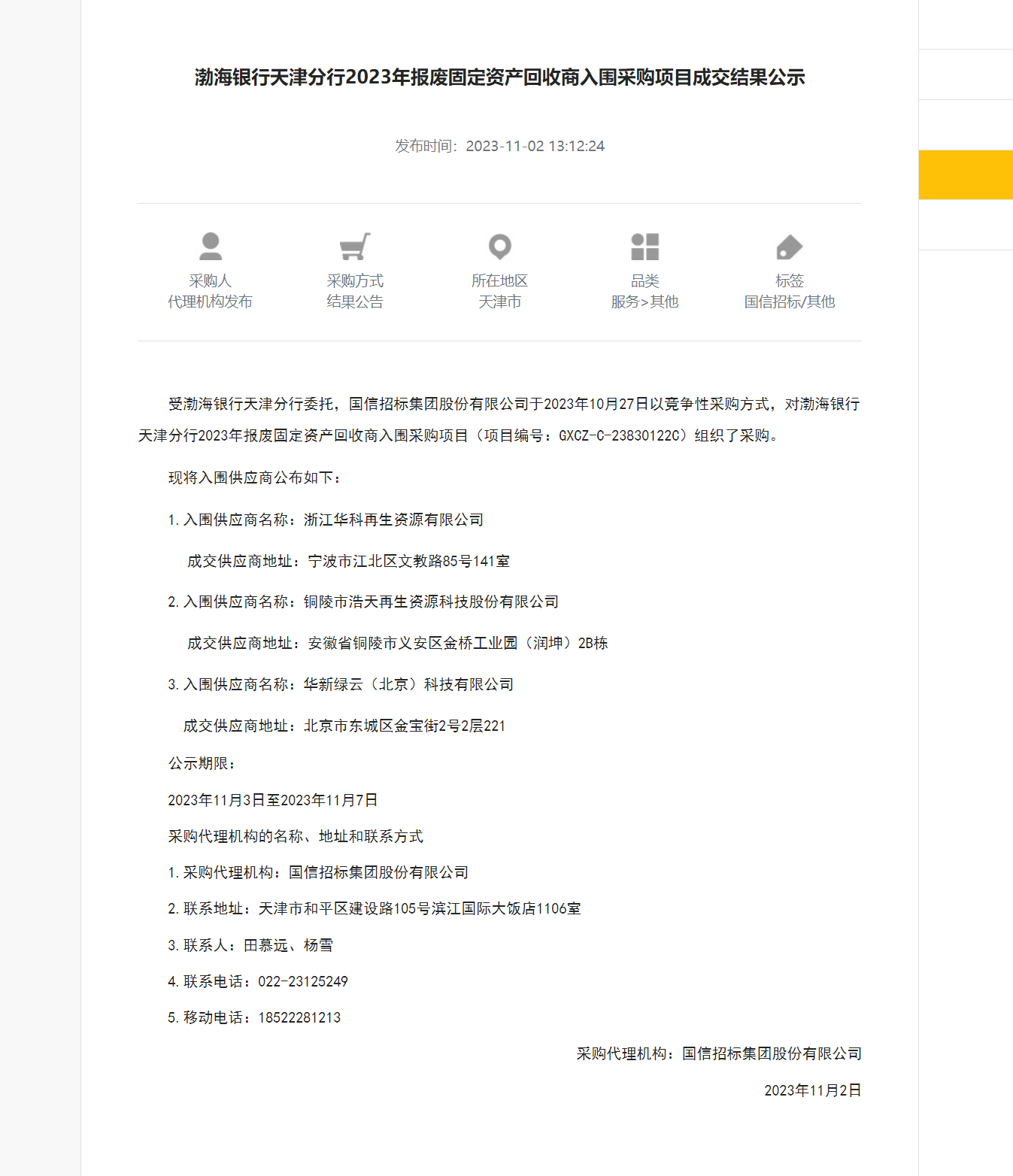Click supplier name 铜陵市浩天再生资源科技股份有限公司

click(x=431, y=602)
